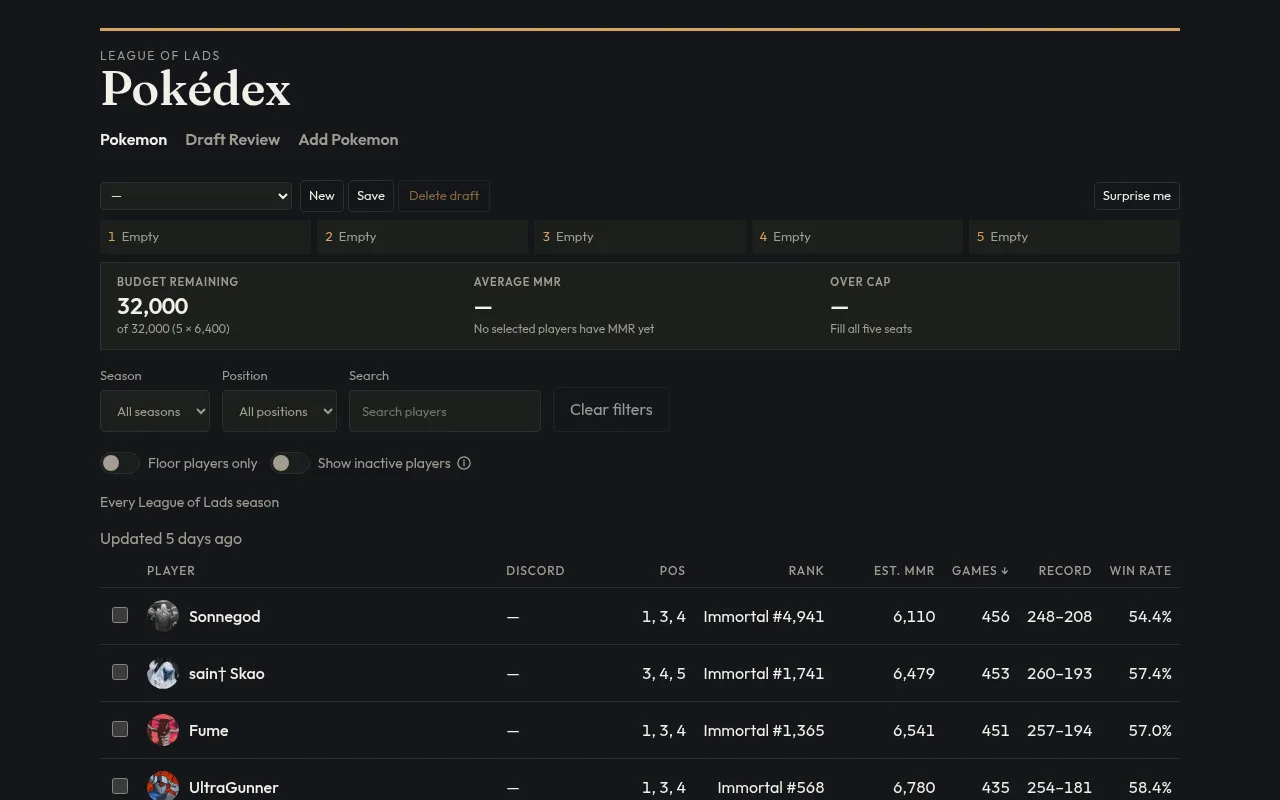The image size is (1280, 800).
Task: Click the Clear filters button
Action: point(611,410)
